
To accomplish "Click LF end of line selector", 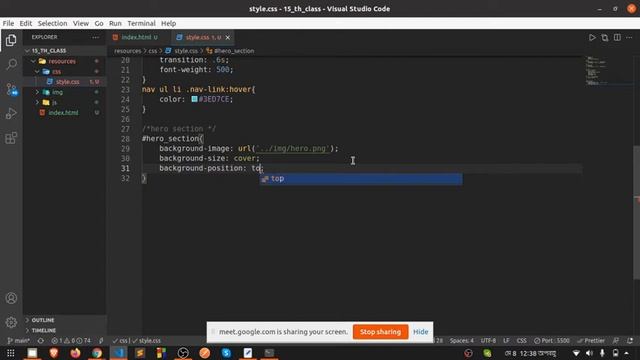I will (x=506, y=340).
